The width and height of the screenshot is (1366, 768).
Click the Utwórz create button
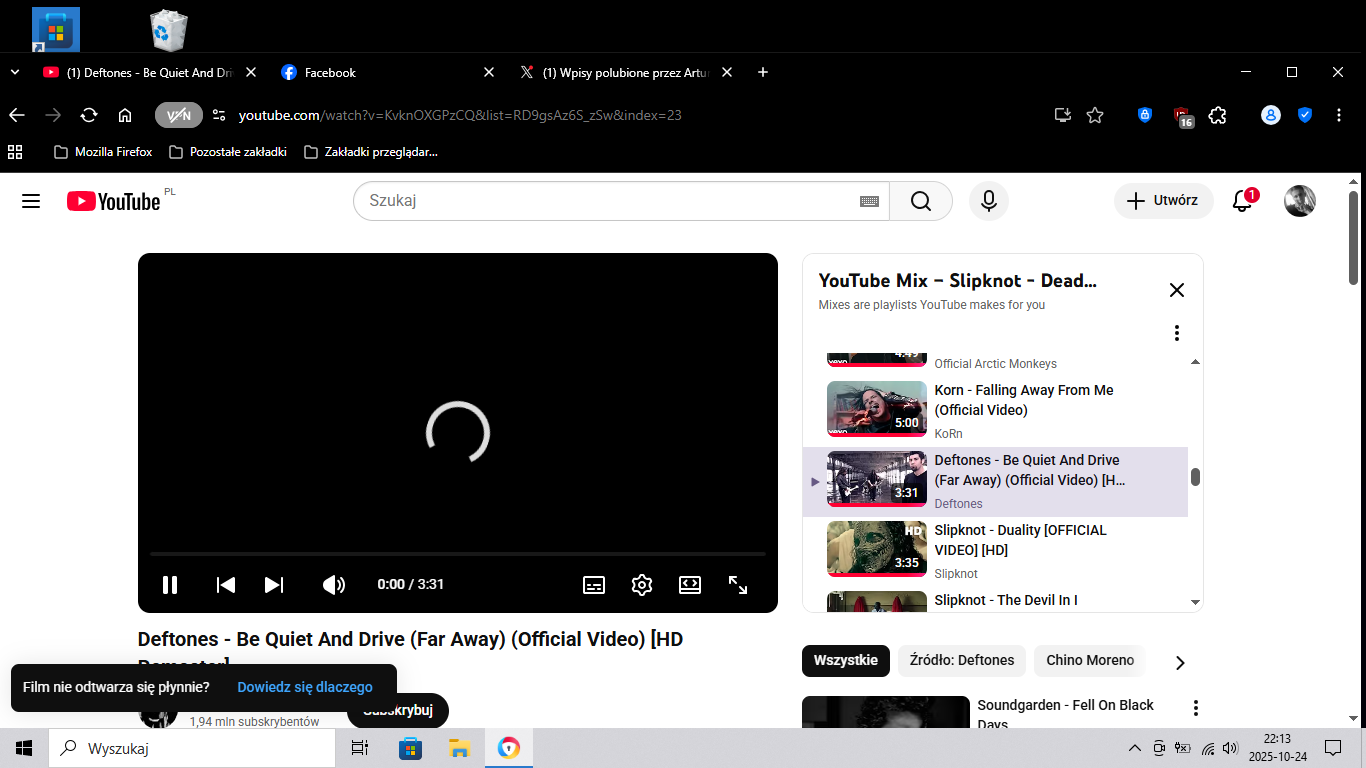[1163, 201]
